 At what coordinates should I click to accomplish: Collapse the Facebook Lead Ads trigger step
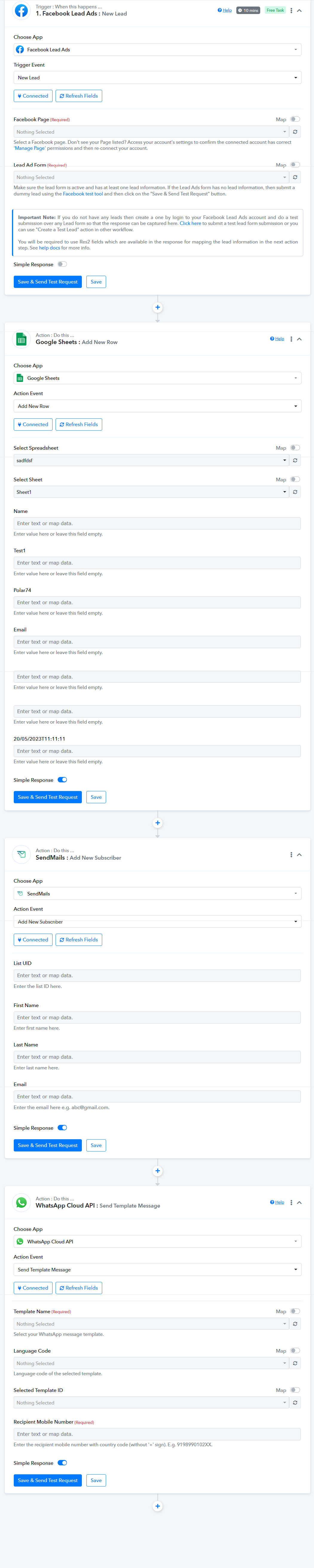click(299, 10)
